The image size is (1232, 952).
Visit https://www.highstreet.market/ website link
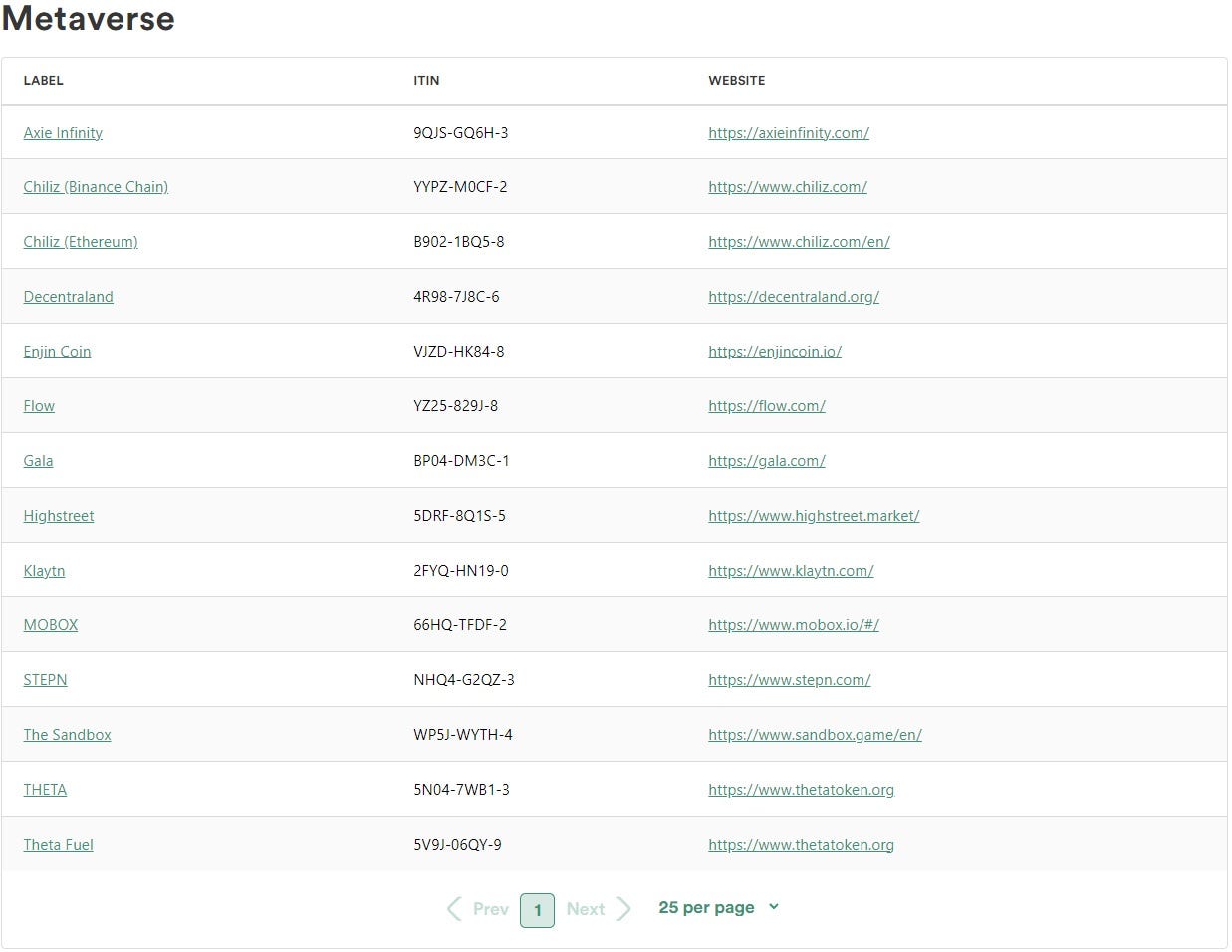[x=814, y=516]
